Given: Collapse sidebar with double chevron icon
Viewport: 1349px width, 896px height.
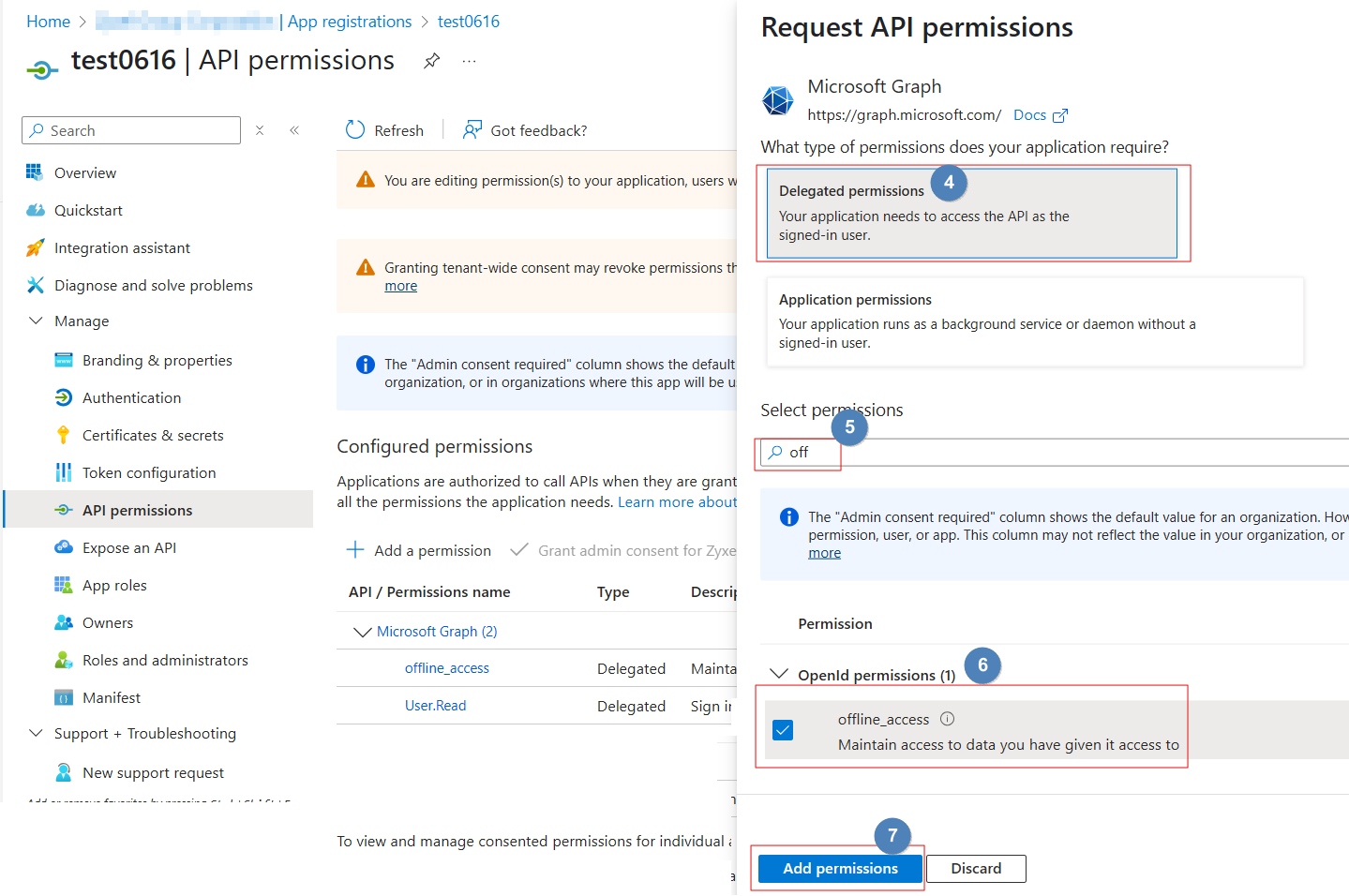Looking at the screenshot, I should (x=294, y=130).
